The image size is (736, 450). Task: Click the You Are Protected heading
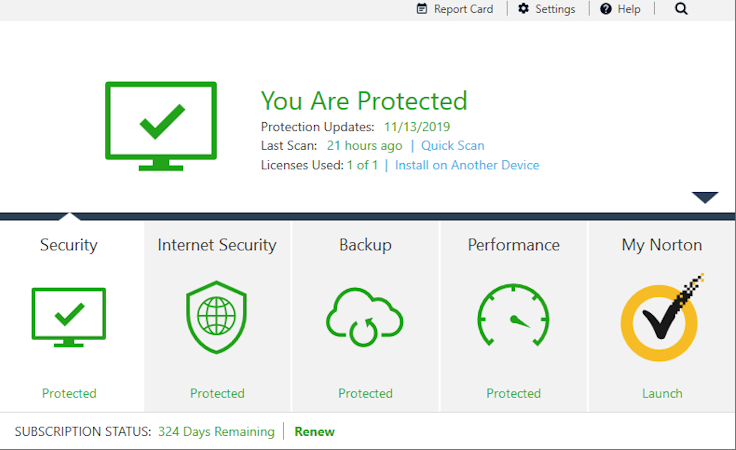coord(364,101)
